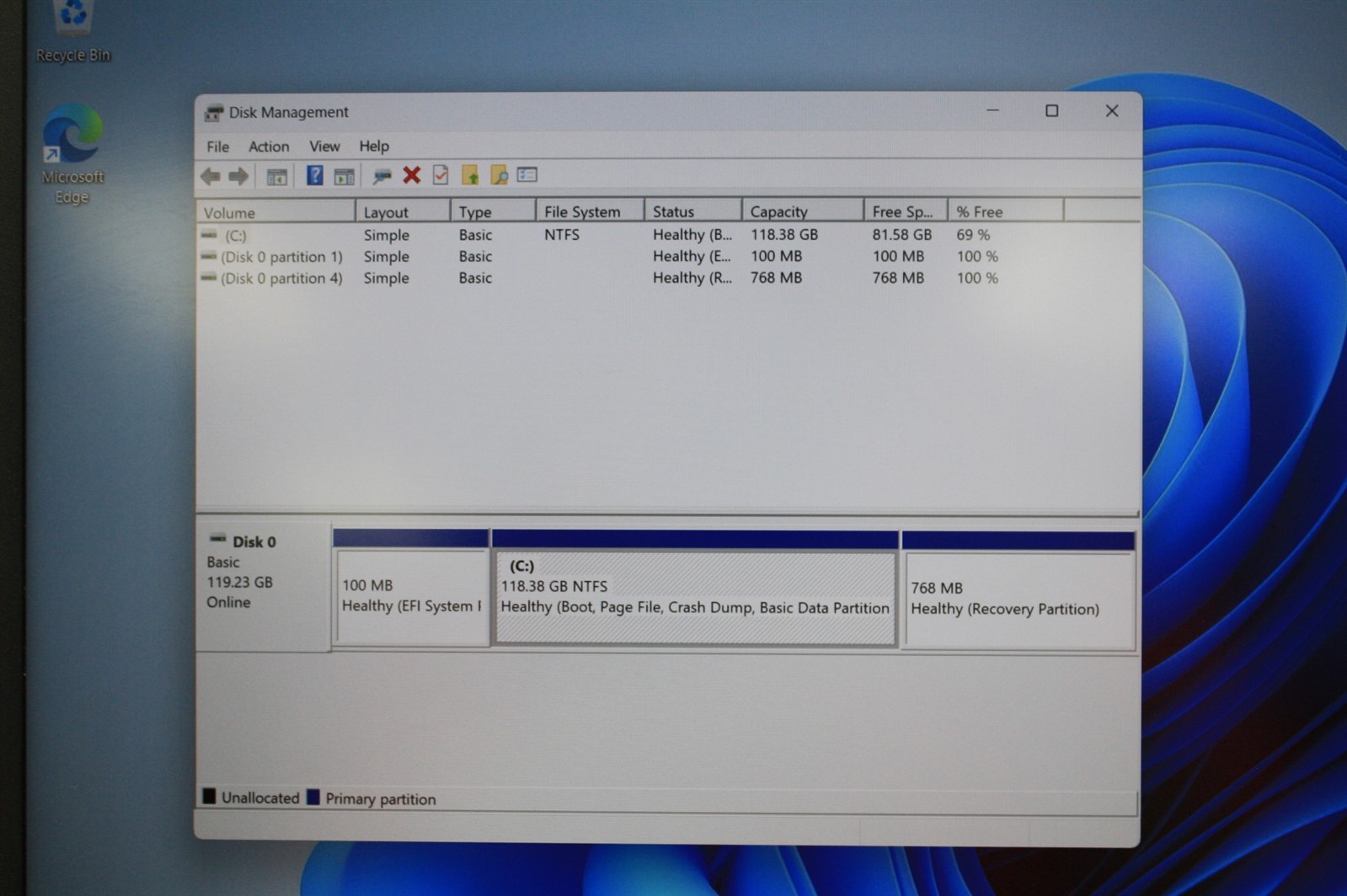This screenshot has width=1347, height=896.
Task: Click the drive icon beside Disk 0 partition 1
Action: click(x=209, y=256)
